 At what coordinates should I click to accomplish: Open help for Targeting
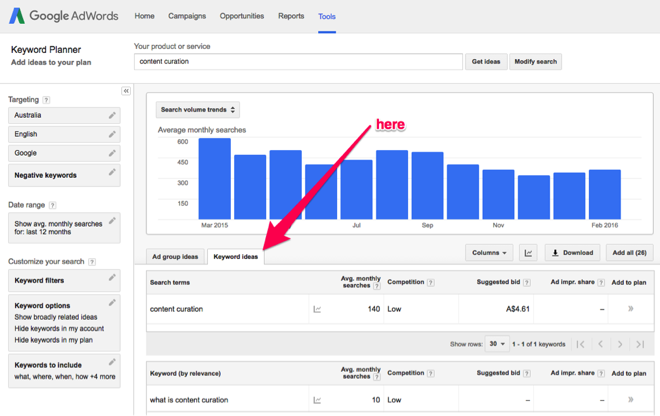tap(46, 100)
